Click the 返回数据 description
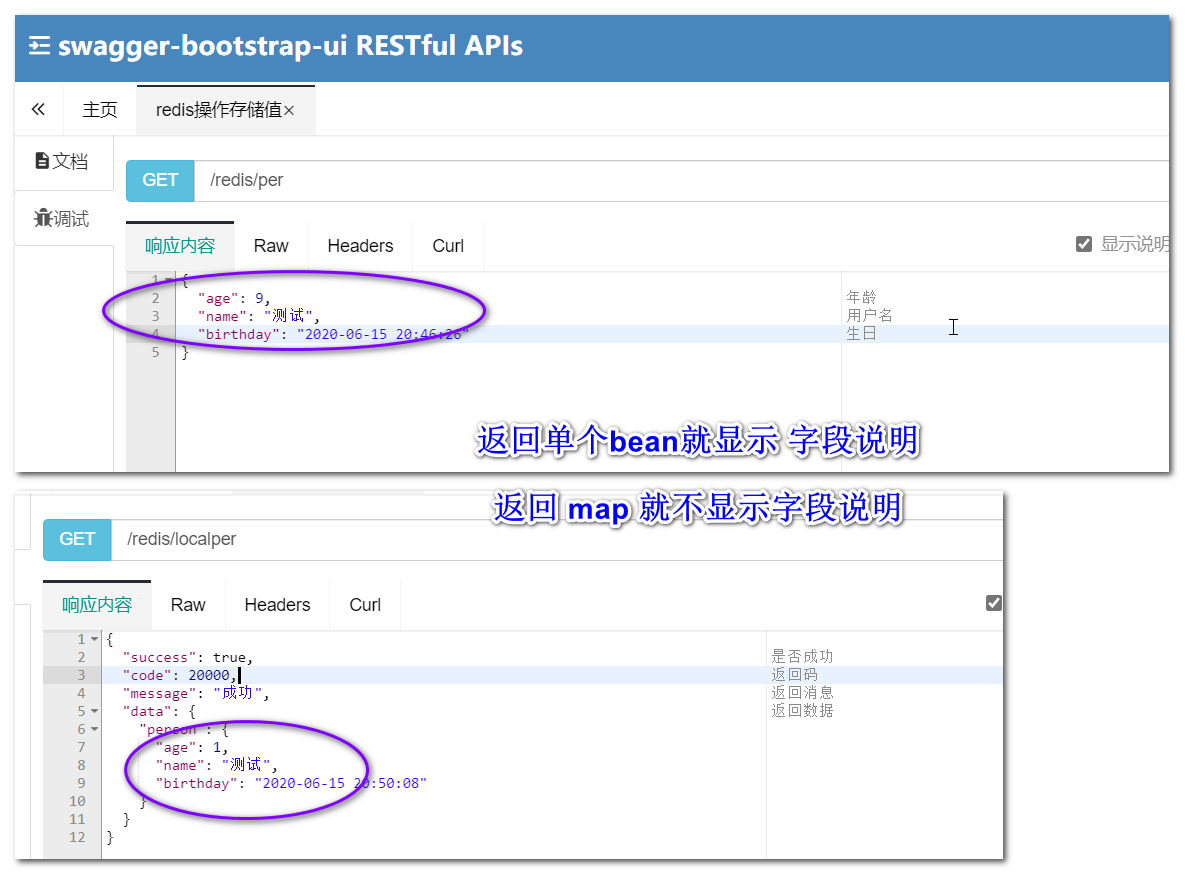This screenshot has width=1185, height=875. coord(802,710)
